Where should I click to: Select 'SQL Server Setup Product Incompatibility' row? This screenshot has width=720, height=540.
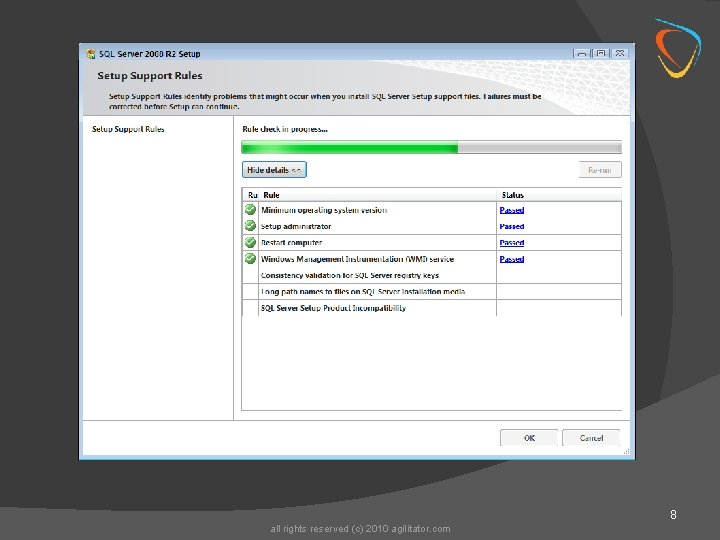[x=432, y=308]
